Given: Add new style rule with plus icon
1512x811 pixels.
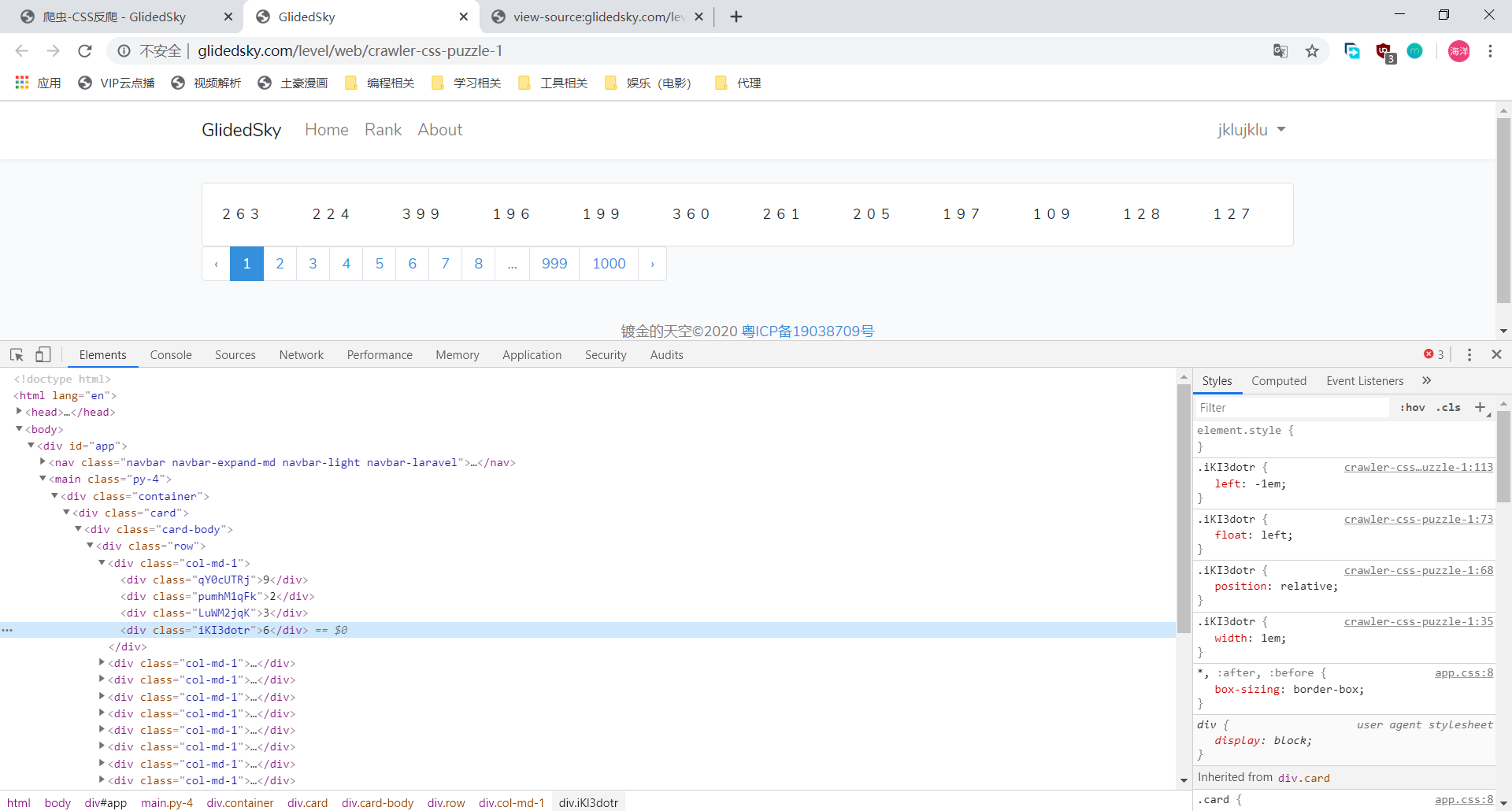Looking at the screenshot, I should (x=1480, y=407).
